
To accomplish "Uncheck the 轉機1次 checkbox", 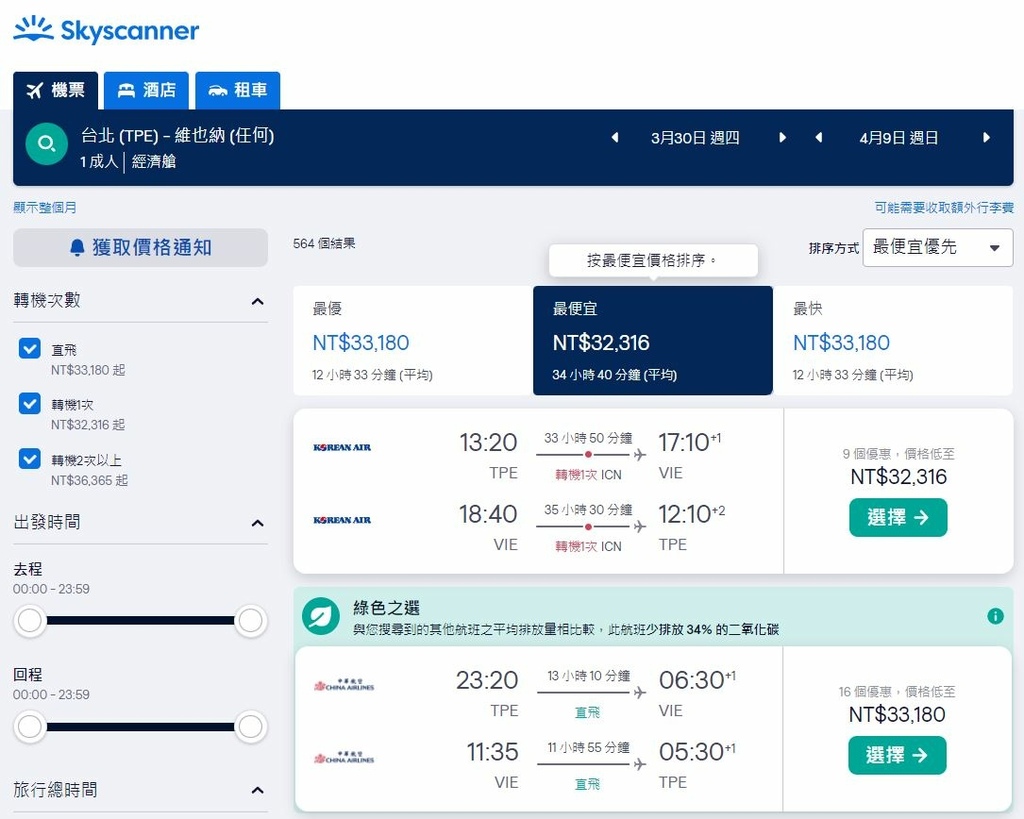I will coord(30,404).
